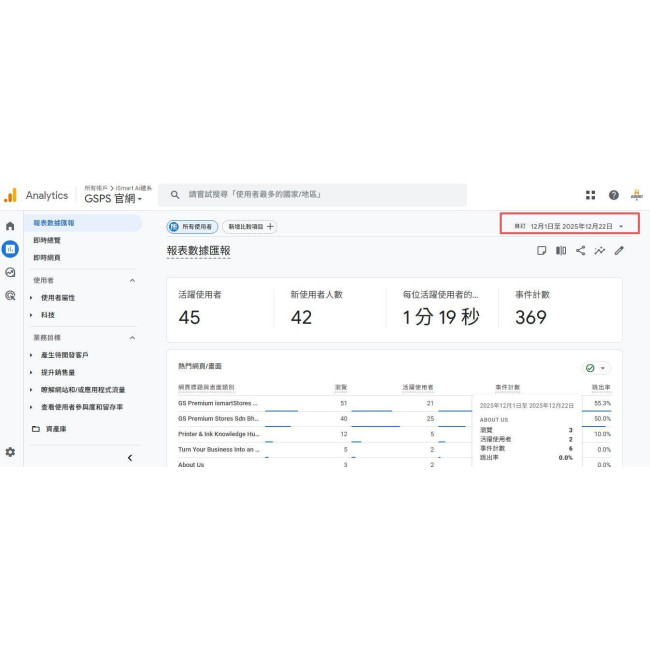Select 即時網頁 in the report menu
650x650 pixels.
point(47,257)
